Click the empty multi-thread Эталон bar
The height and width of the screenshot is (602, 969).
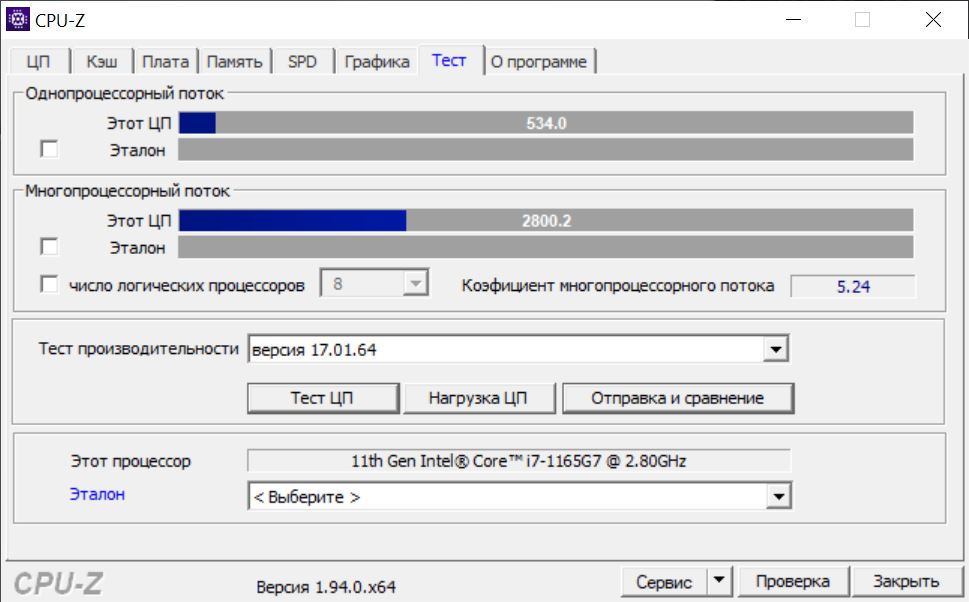click(x=546, y=247)
